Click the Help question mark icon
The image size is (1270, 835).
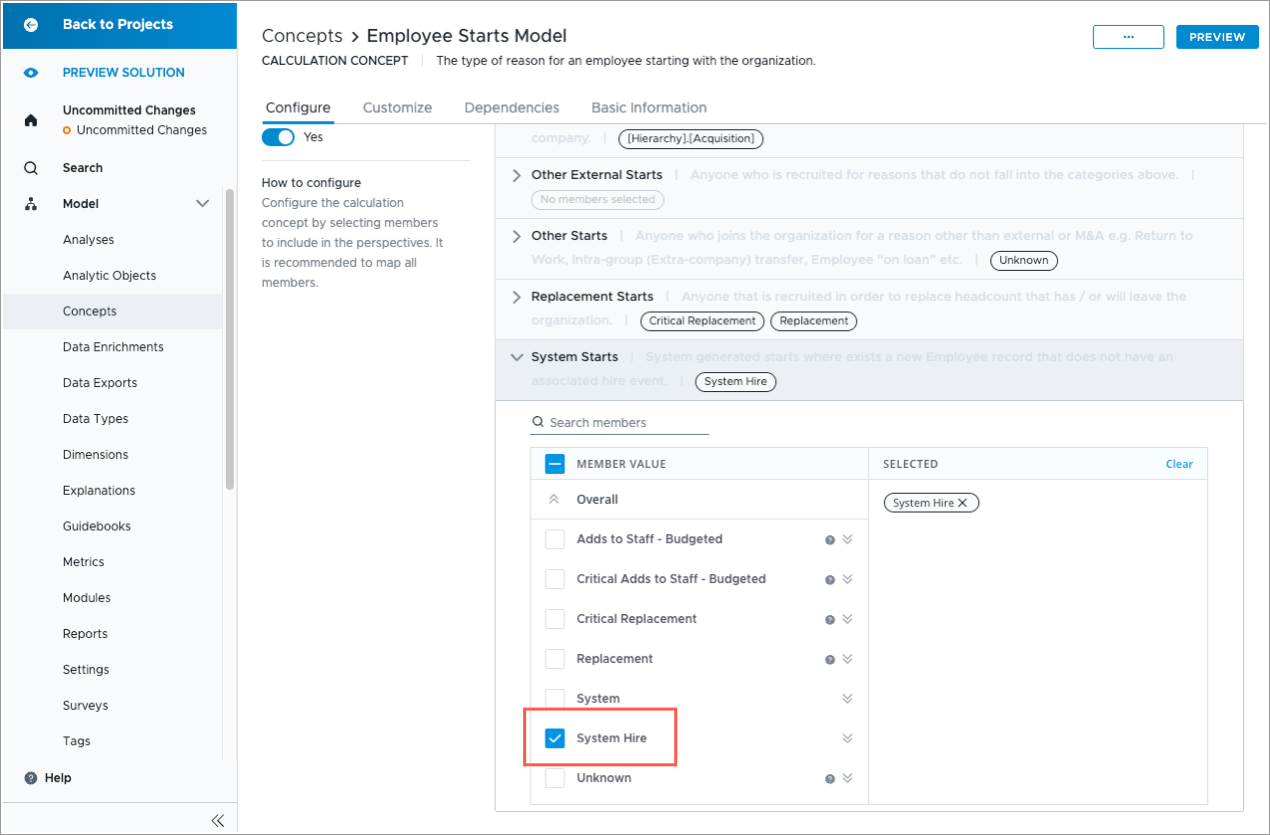(x=31, y=778)
